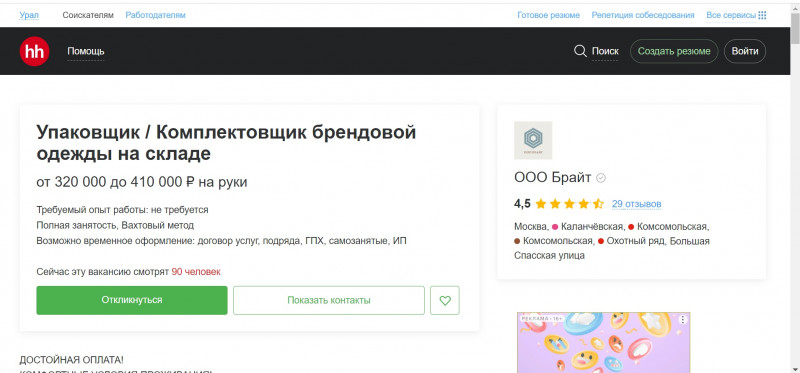Open the ООО Брайт company logo
The image size is (800, 373).
click(533, 140)
